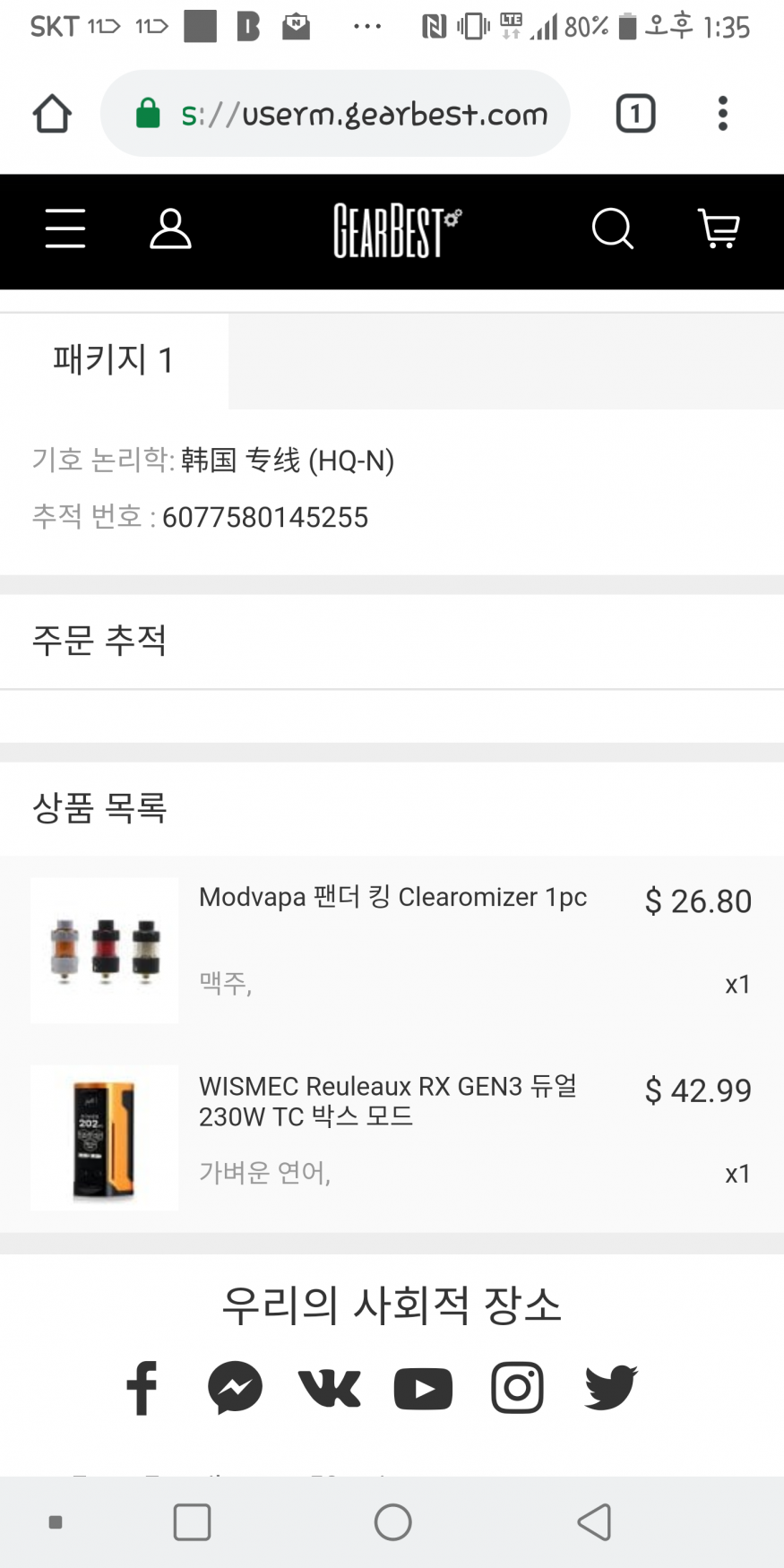784x1568 pixels.
Task: Open the Modvapa Clearomizer product thumbnail
Action: click(104, 950)
